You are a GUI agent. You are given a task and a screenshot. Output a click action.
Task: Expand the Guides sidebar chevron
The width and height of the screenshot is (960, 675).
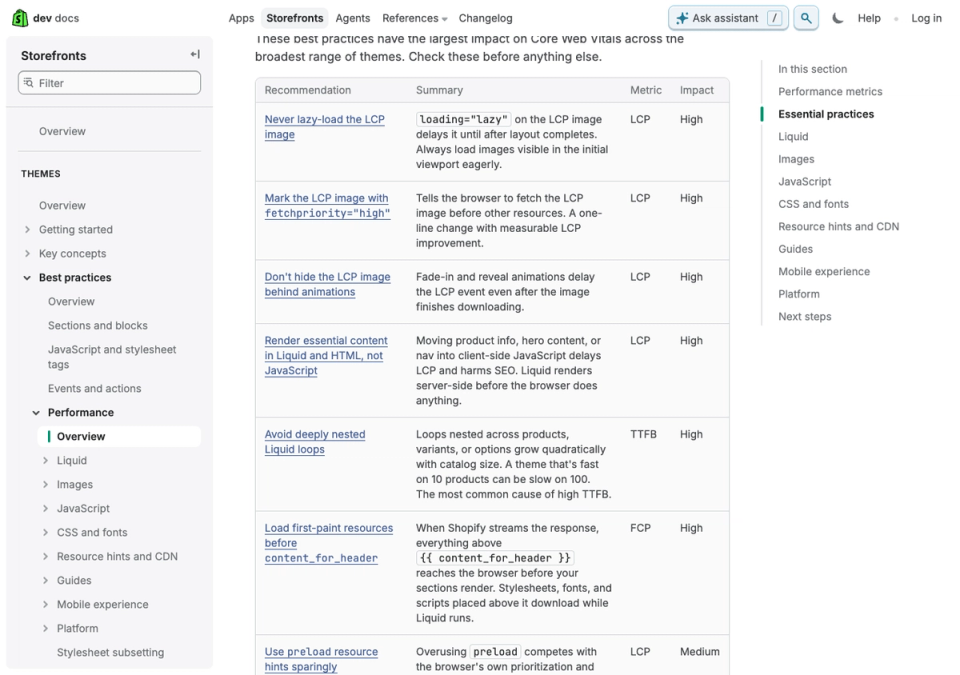[45, 580]
